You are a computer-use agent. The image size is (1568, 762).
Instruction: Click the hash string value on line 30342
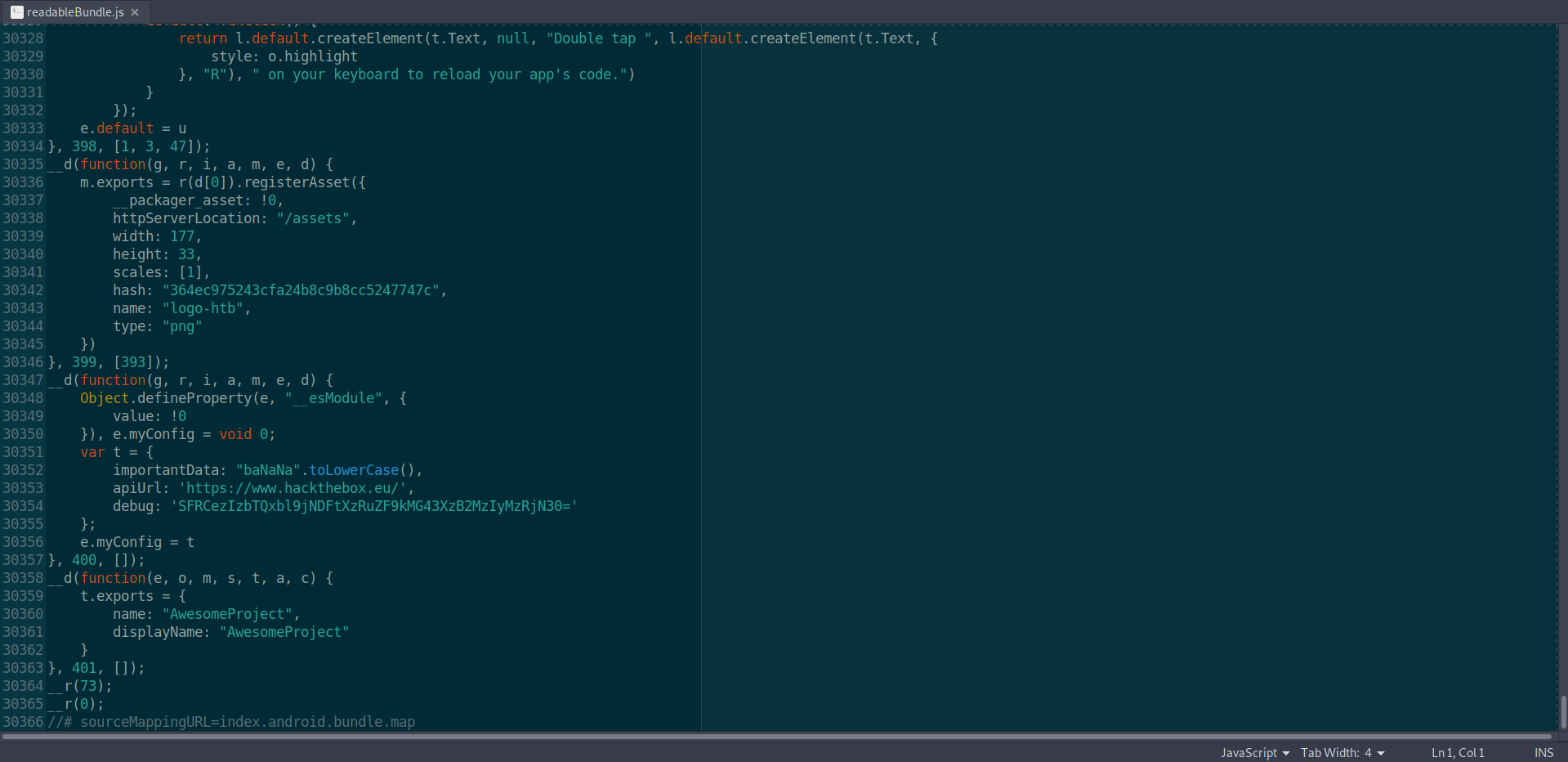[x=301, y=290]
